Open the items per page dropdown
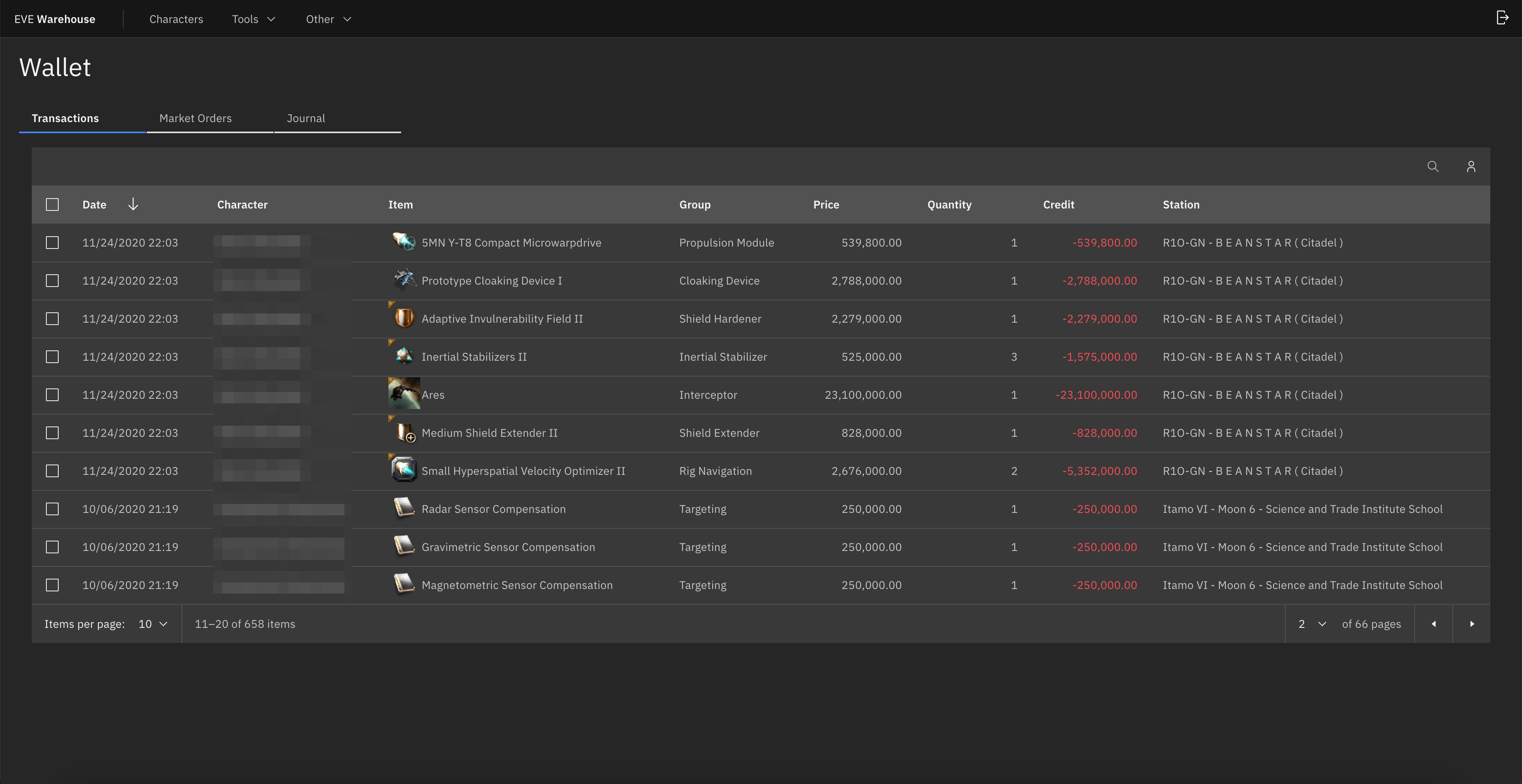 (x=153, y=624)
